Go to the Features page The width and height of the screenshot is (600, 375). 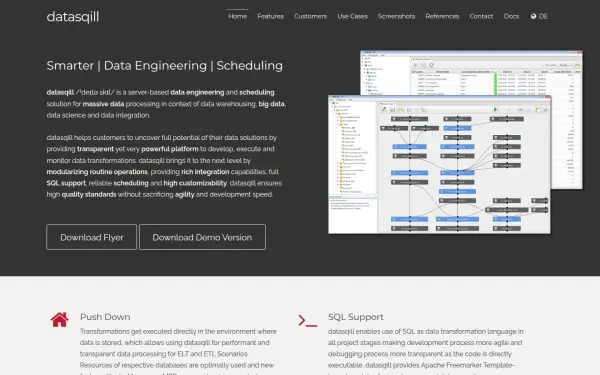coord(271,16)
